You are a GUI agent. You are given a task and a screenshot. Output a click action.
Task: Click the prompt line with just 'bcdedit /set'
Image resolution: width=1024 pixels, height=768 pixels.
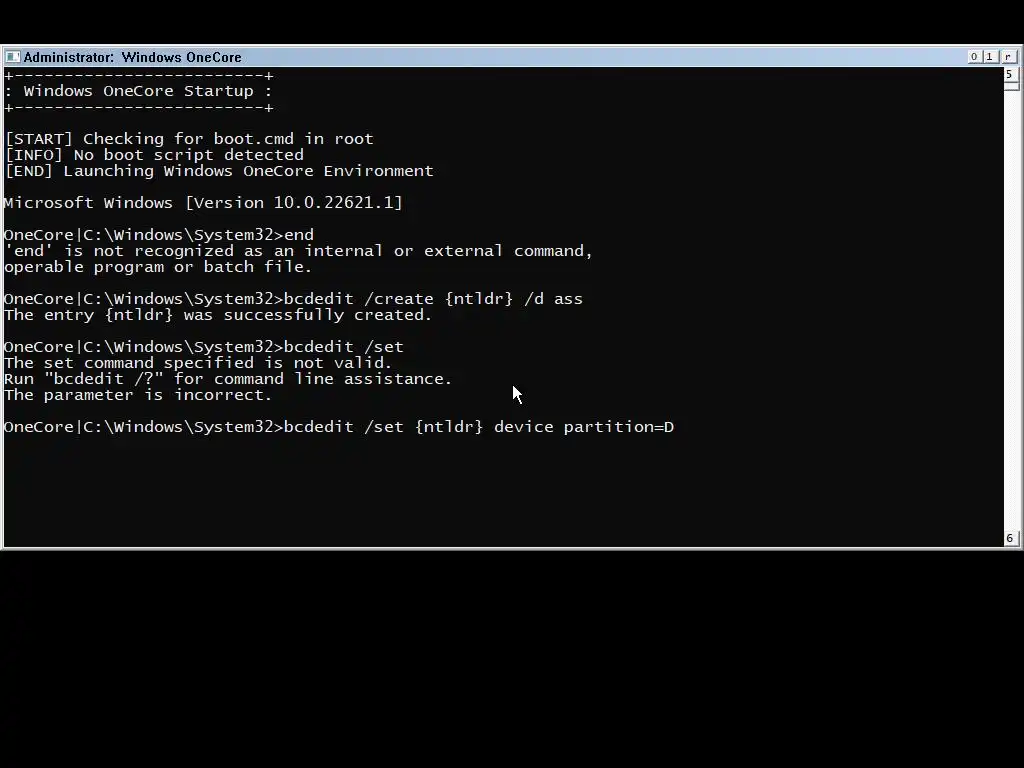click(x=204, y=347)
